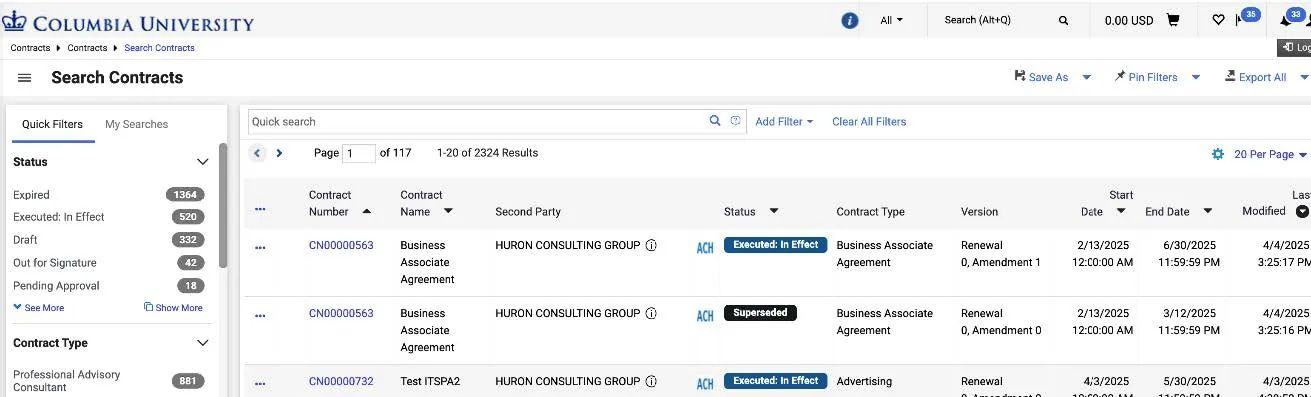Image resolution: width=1311 pixels, height=397 pixels.
Task: Open End Date column sort dropdown
Action: tap(1208, 211)
